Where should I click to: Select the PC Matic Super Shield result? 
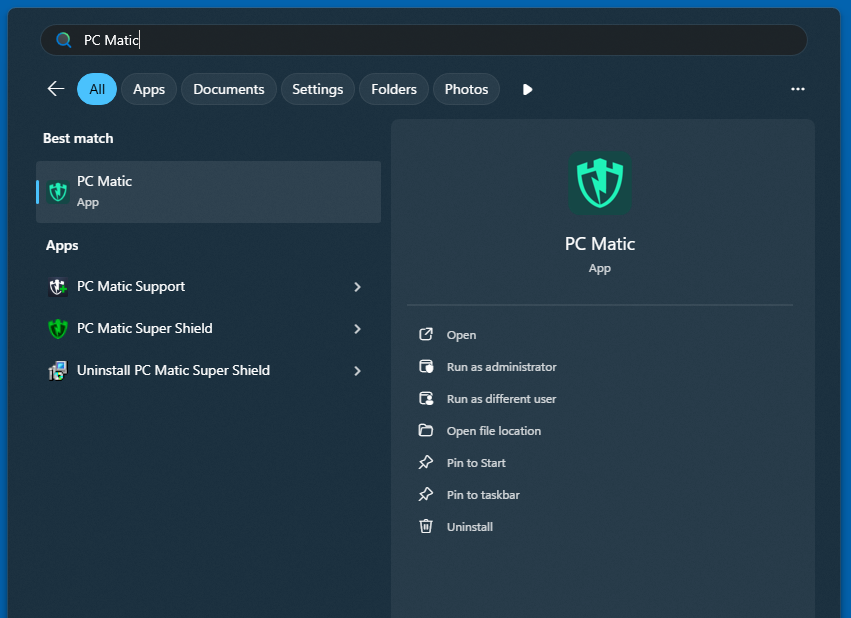click(x=208, y=328)
